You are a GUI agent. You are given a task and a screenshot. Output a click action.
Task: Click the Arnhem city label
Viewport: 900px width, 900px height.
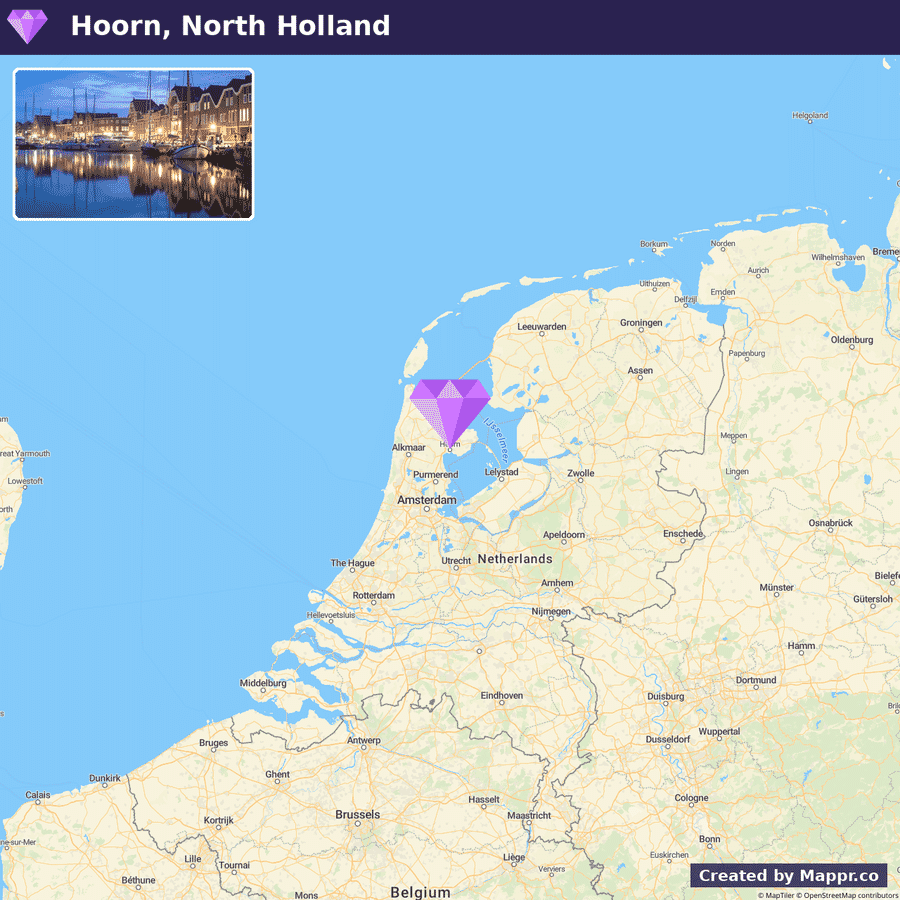pos(557,583)
